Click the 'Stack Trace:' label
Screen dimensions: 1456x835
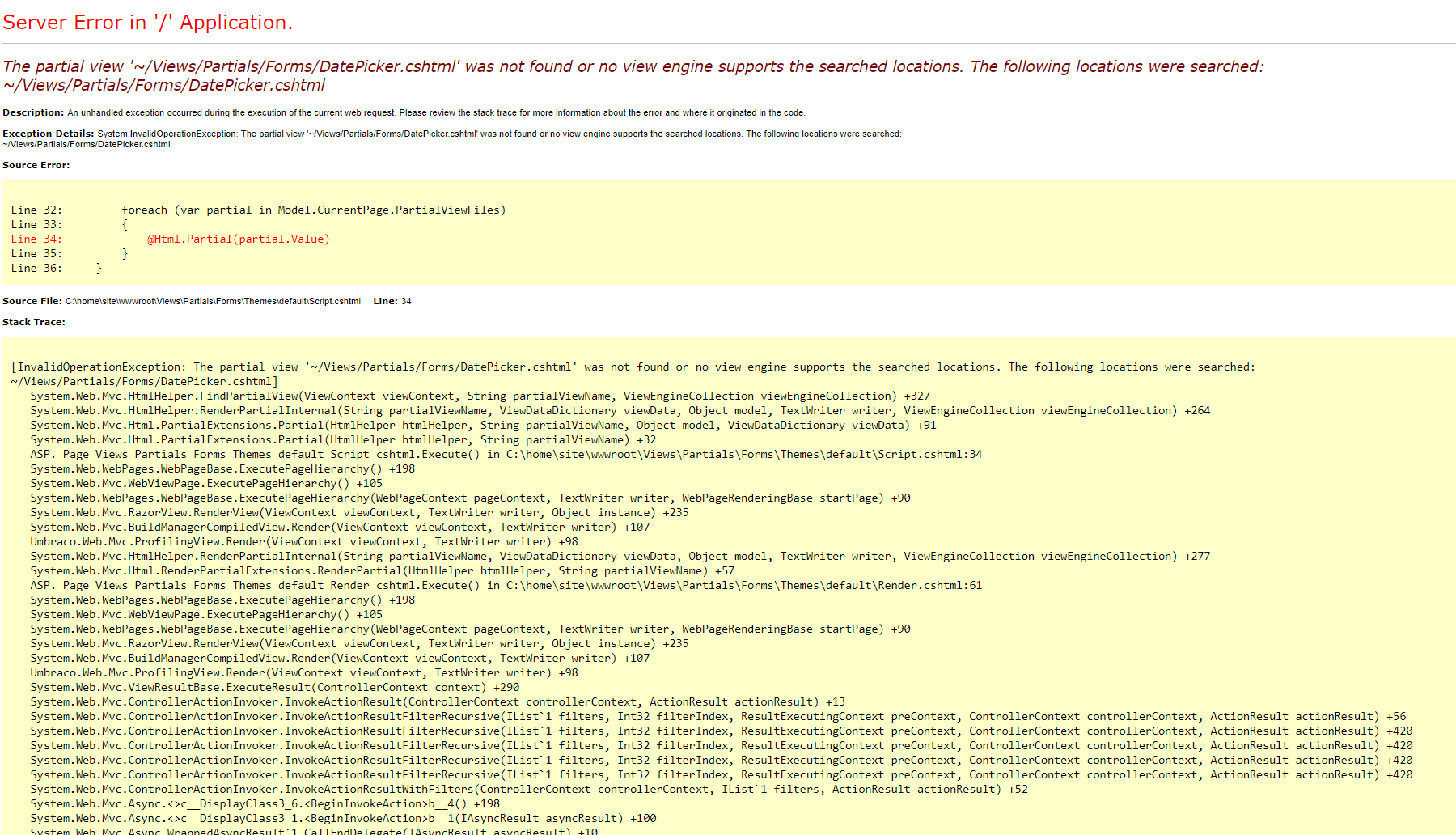[33, 321]
